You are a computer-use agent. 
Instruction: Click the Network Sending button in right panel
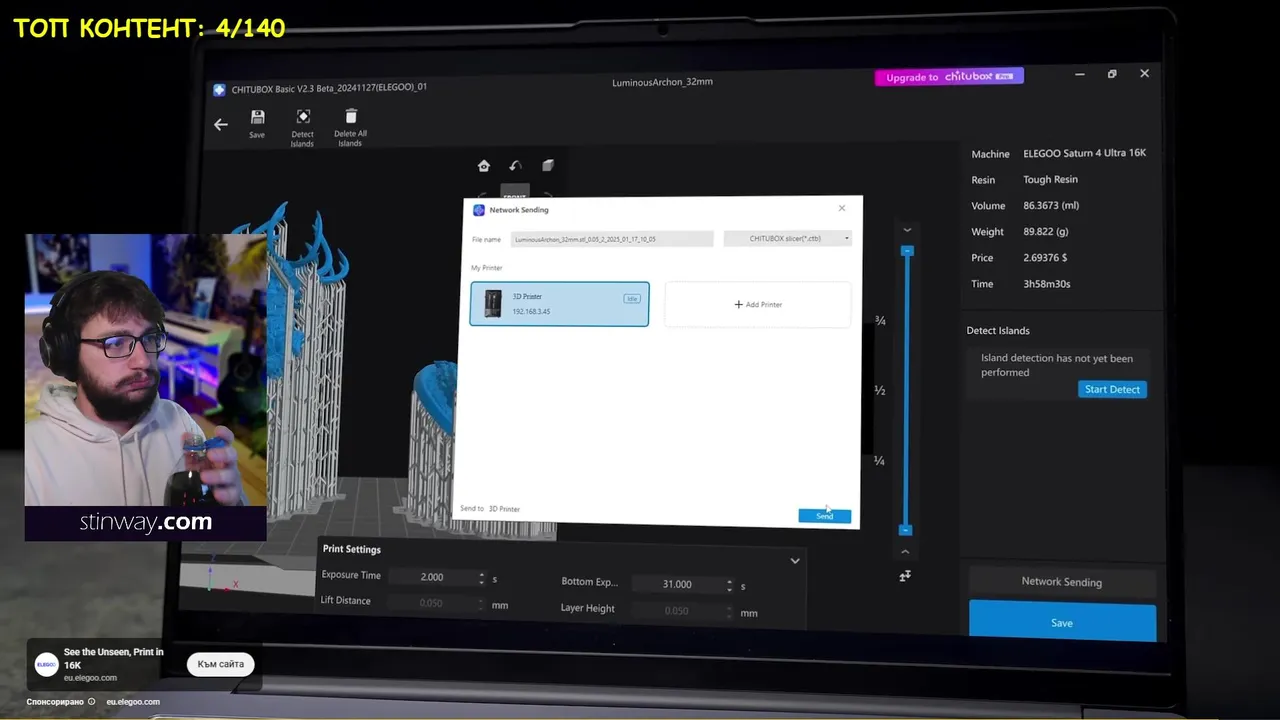1062,582
